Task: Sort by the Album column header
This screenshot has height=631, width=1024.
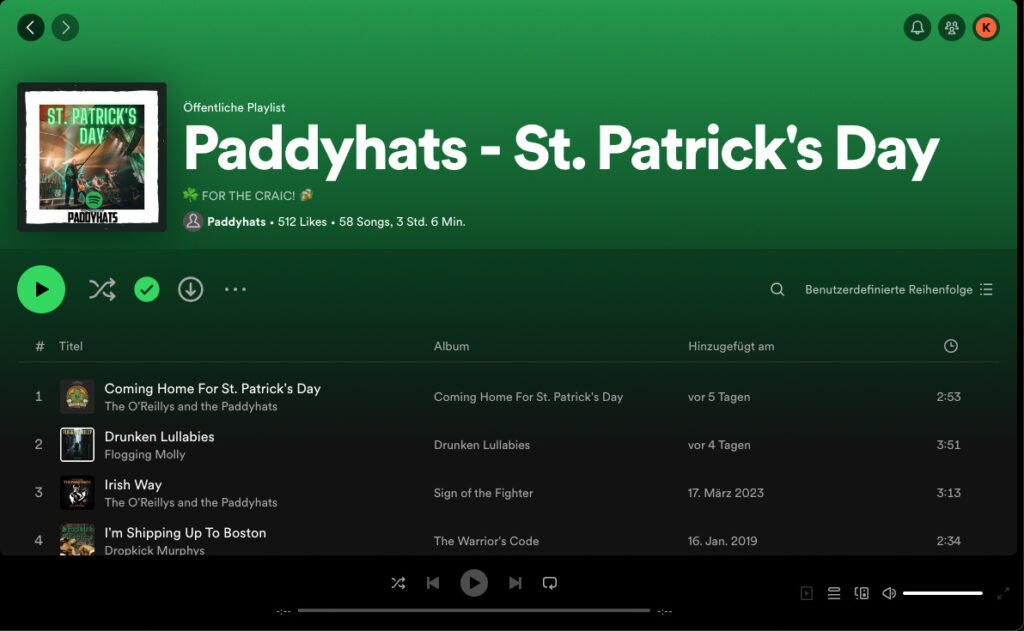Action: tap(451, 346)
